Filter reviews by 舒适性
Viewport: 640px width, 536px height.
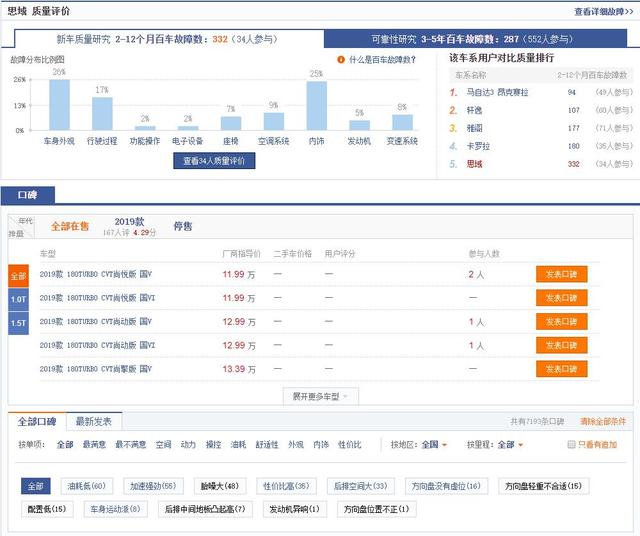[267, 445]
